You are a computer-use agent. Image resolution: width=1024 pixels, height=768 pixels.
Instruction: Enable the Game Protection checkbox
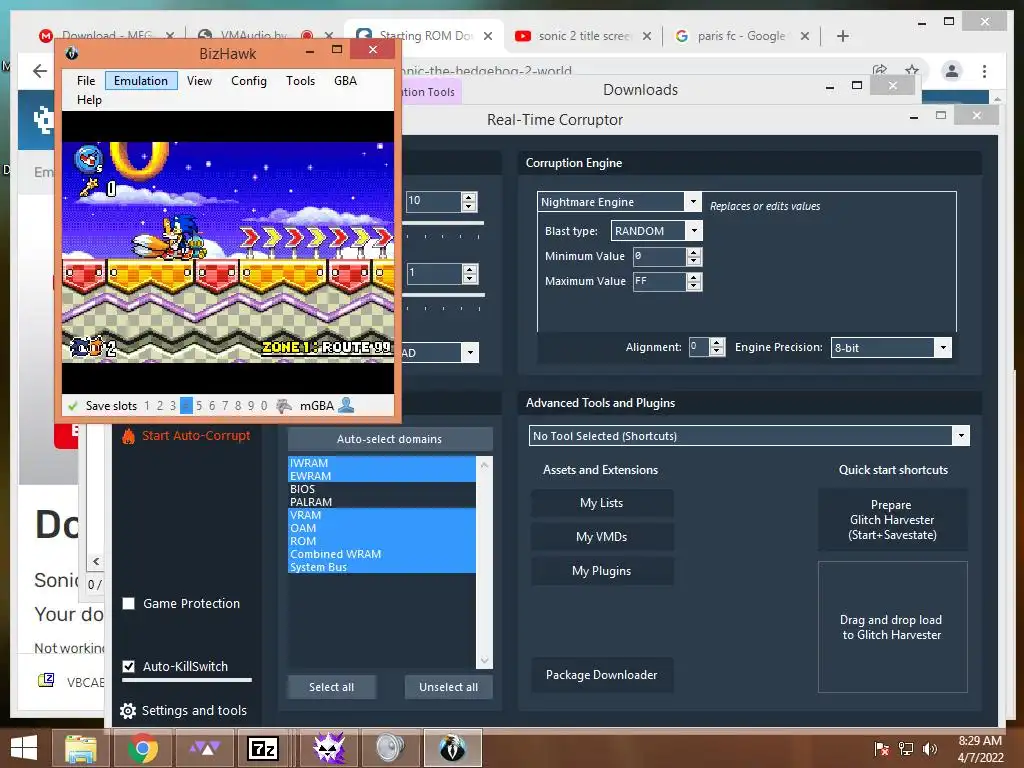[x=129, y=603]
